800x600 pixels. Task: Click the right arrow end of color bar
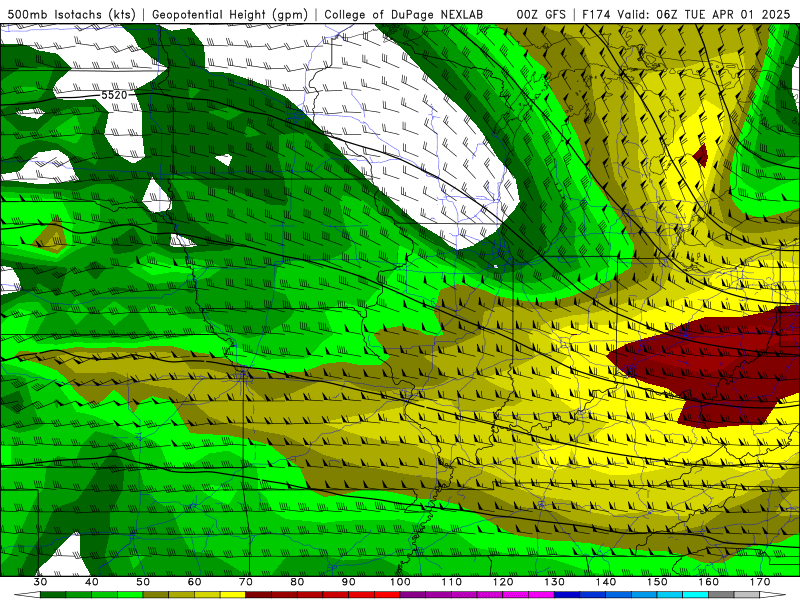click(773, 595)
